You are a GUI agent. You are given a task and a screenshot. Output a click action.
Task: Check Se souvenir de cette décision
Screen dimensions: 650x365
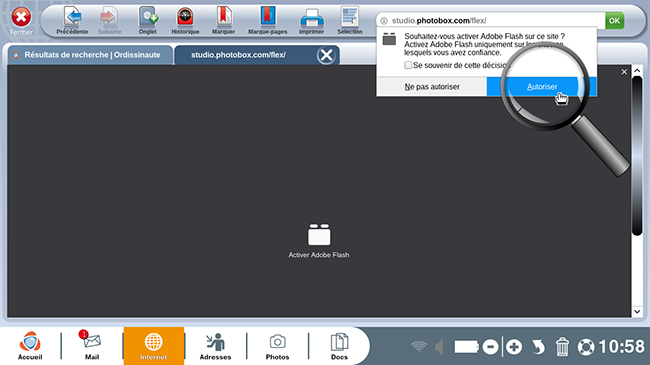pyautogui.click(x=408, y=65)
